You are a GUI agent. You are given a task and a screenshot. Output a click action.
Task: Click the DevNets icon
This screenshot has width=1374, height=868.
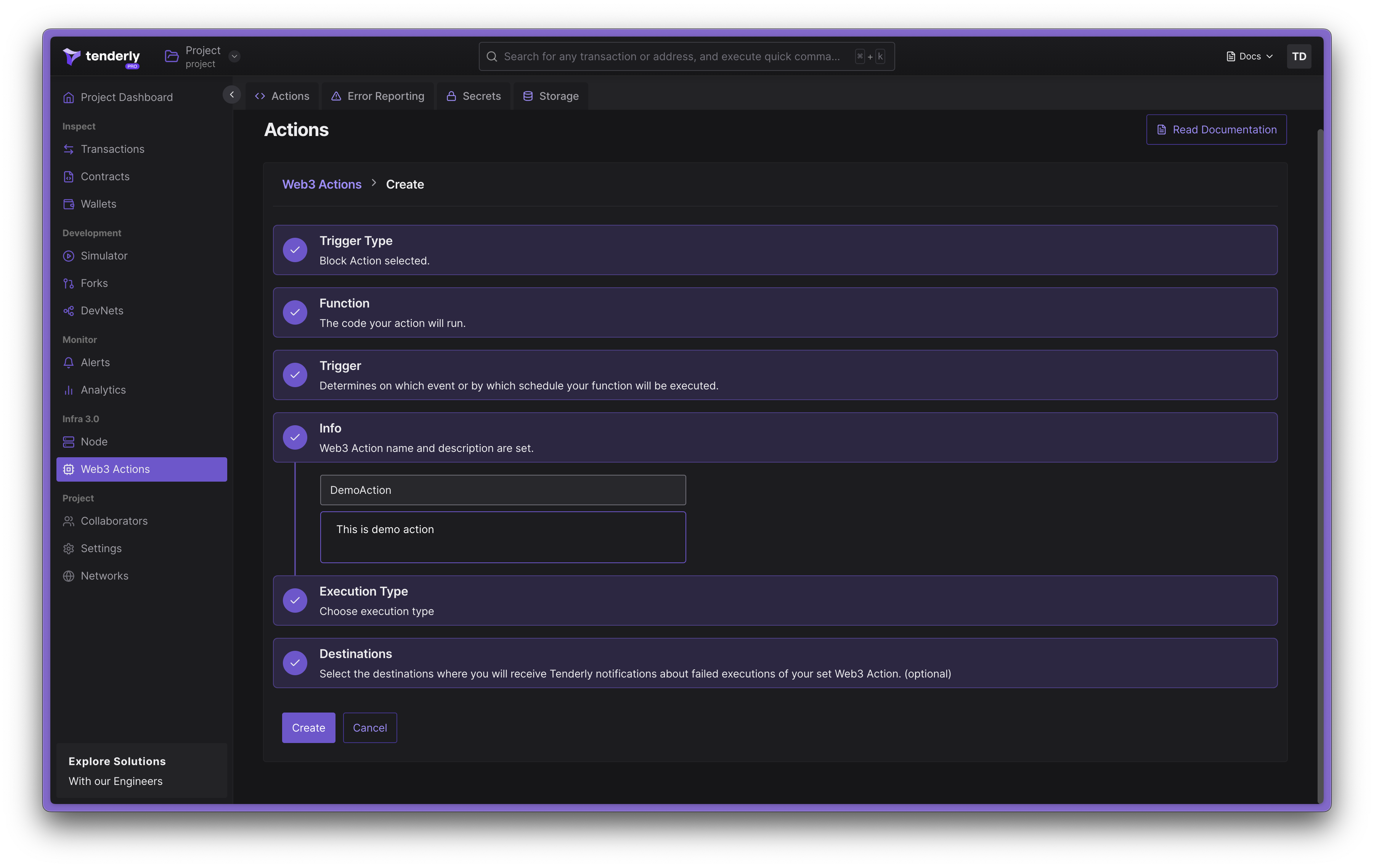[69, 311]
